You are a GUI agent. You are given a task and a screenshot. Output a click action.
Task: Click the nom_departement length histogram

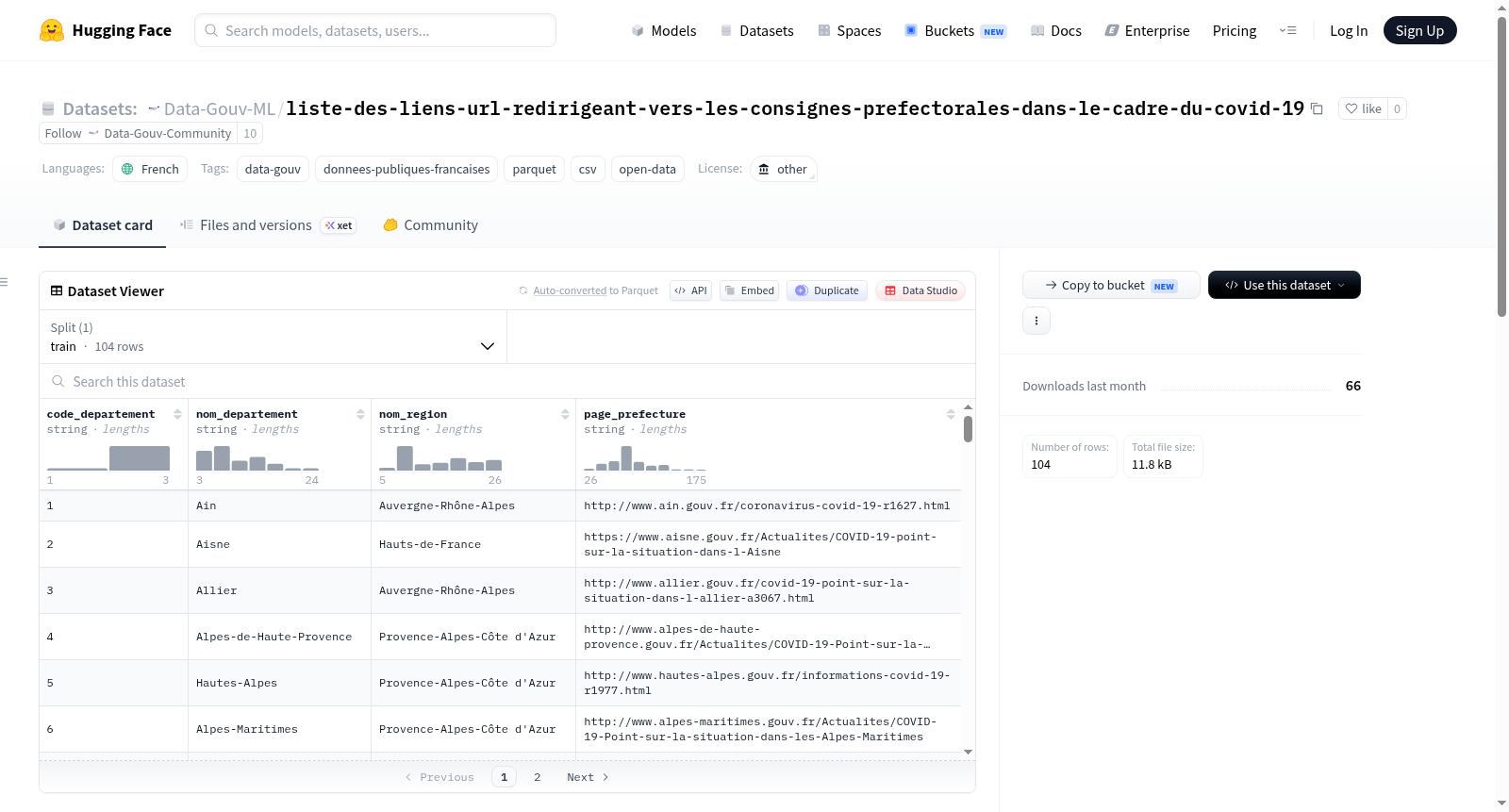coord(257,457)
